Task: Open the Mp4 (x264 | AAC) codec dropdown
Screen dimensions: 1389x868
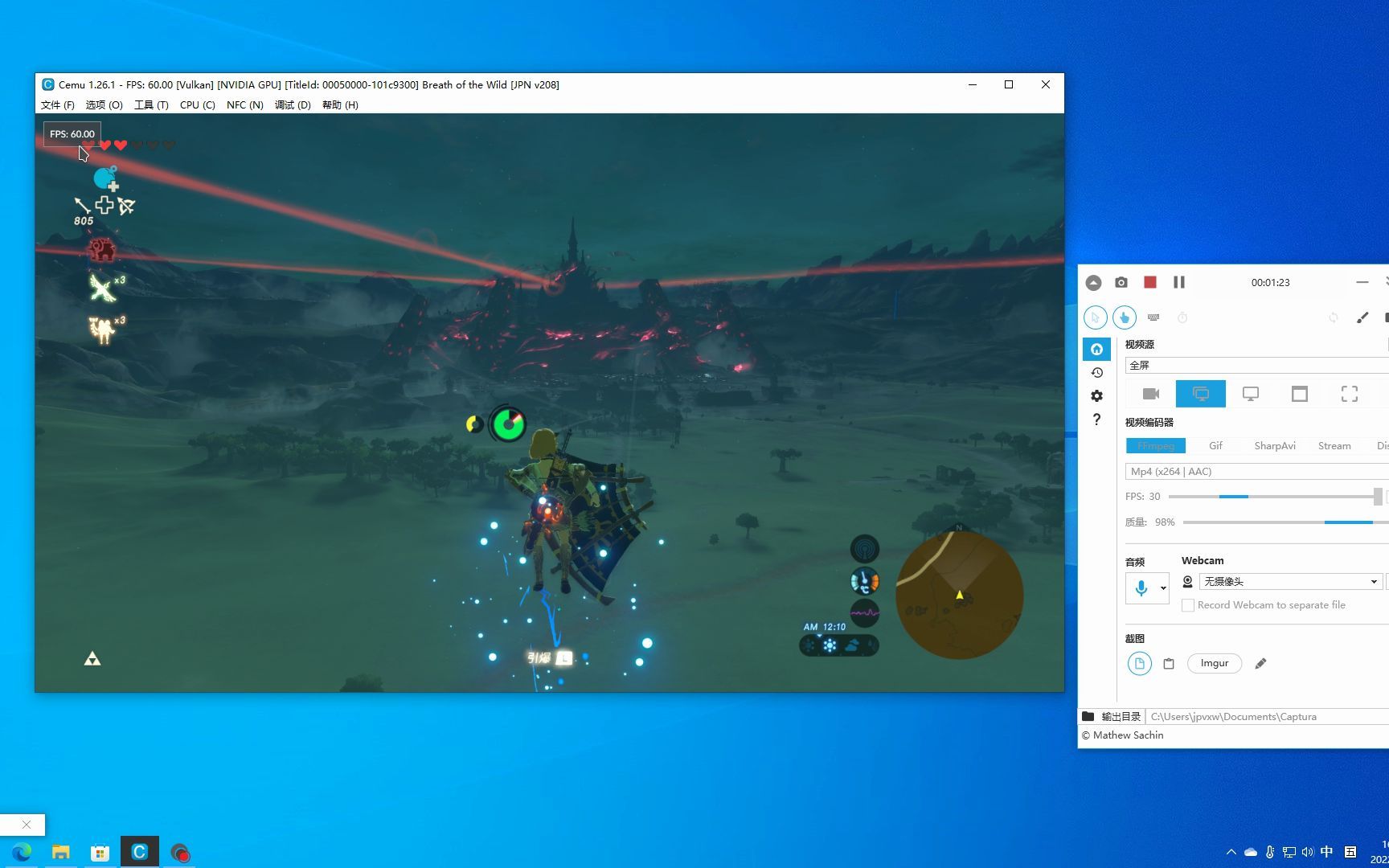Action: (1256, 471)
